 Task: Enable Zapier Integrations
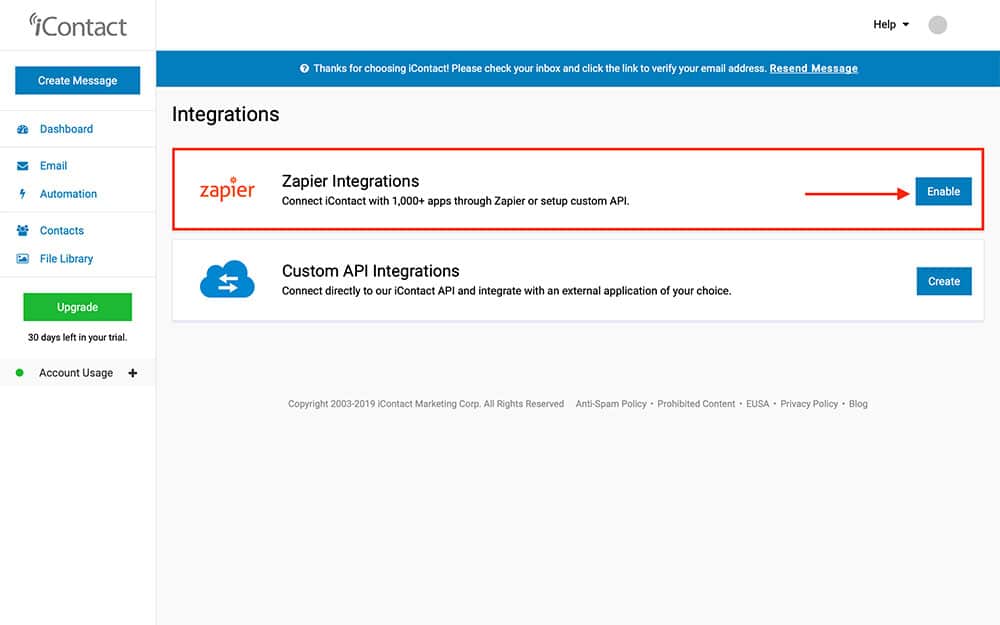click(x=943, y=191)
